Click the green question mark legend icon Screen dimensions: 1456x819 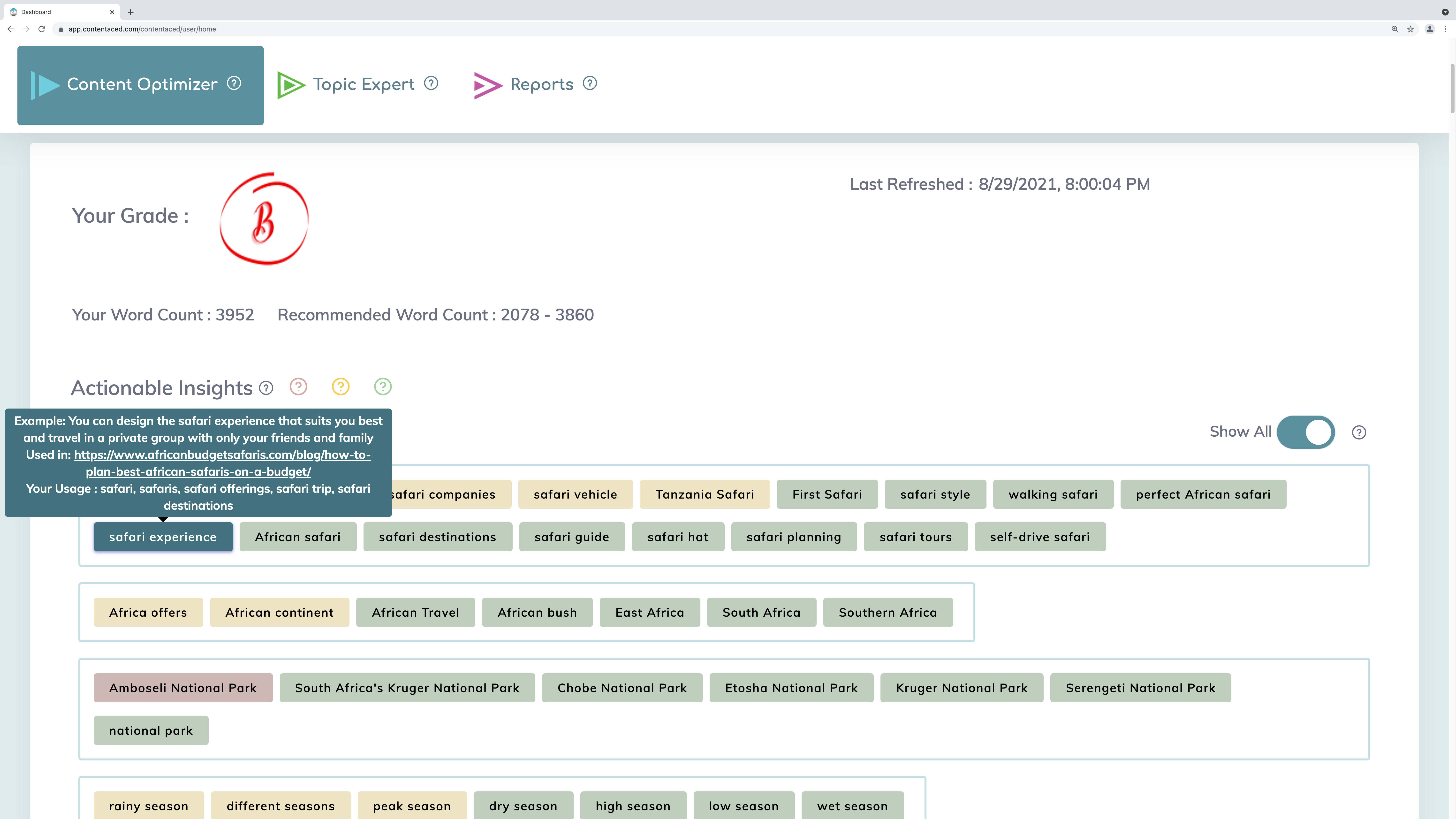click(x=383, y=387)
